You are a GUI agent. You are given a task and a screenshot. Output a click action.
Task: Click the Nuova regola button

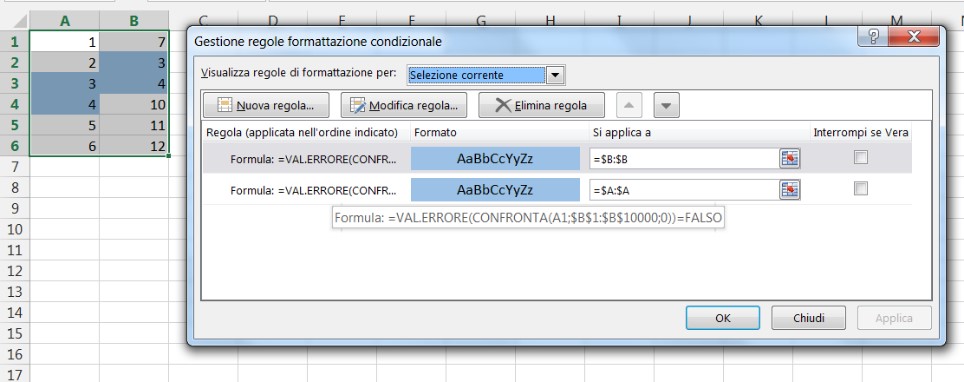(266, 105)
